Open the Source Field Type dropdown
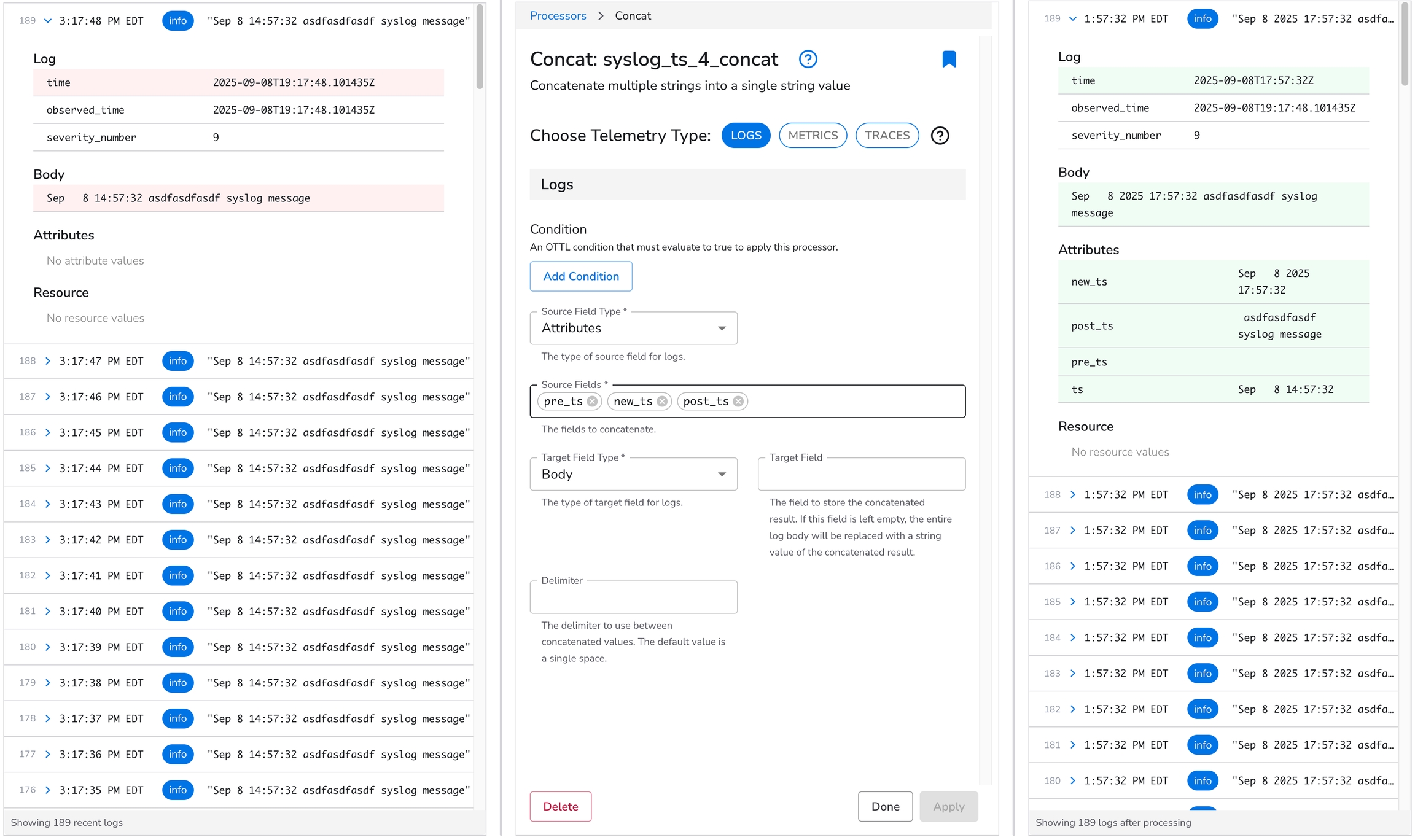This screenshot has height=840, width=1415. click(633, 329)
